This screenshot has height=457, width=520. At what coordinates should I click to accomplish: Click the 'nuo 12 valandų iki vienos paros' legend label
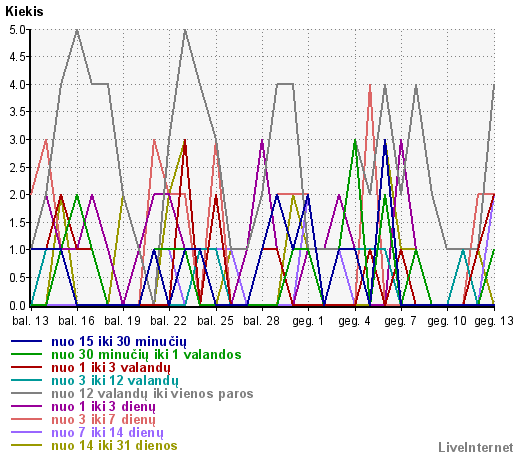coord(152,394)
